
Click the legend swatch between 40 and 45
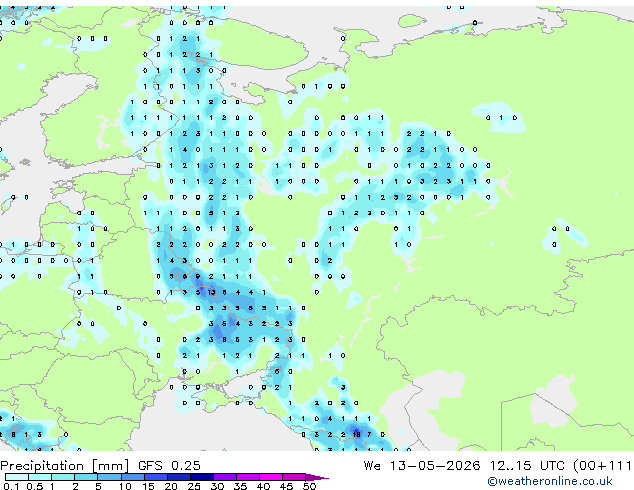[271, 477]
